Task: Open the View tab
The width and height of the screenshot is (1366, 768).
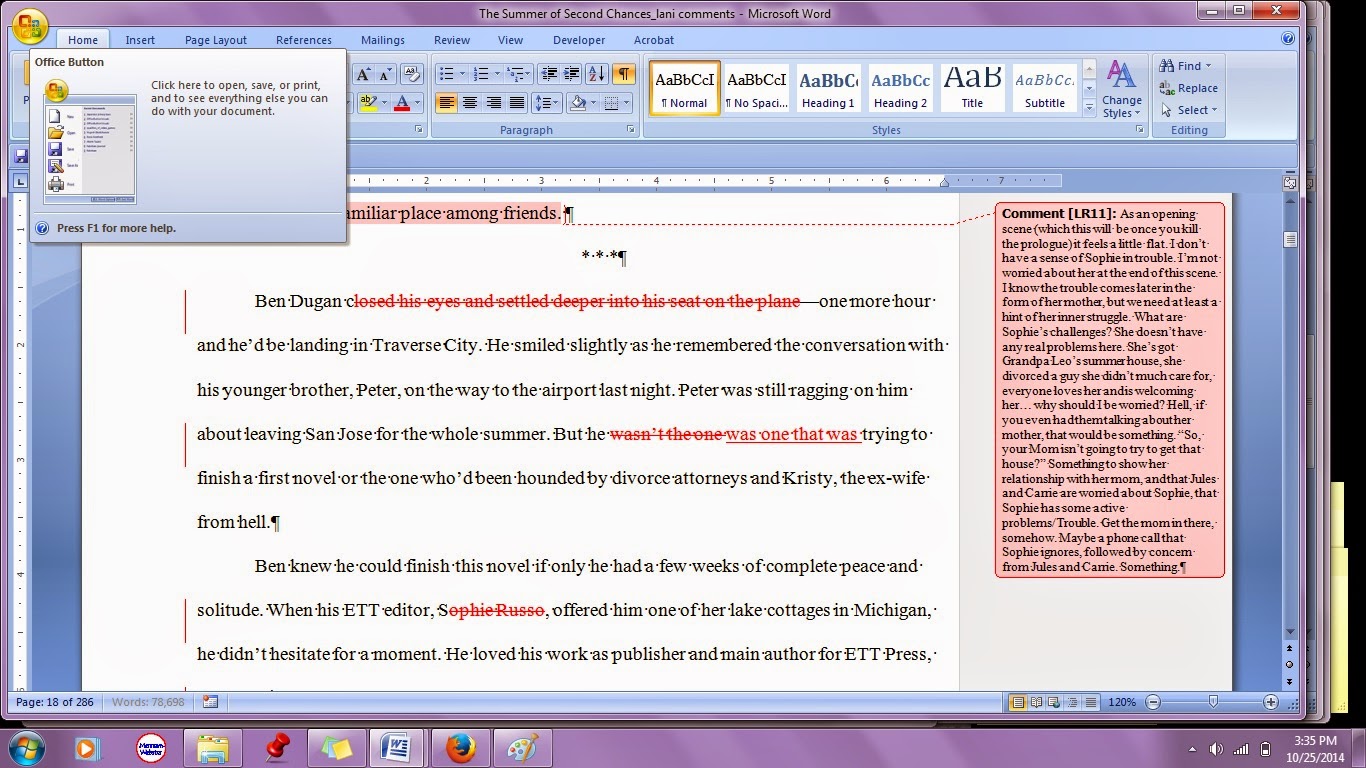Action: coord(511,40)
